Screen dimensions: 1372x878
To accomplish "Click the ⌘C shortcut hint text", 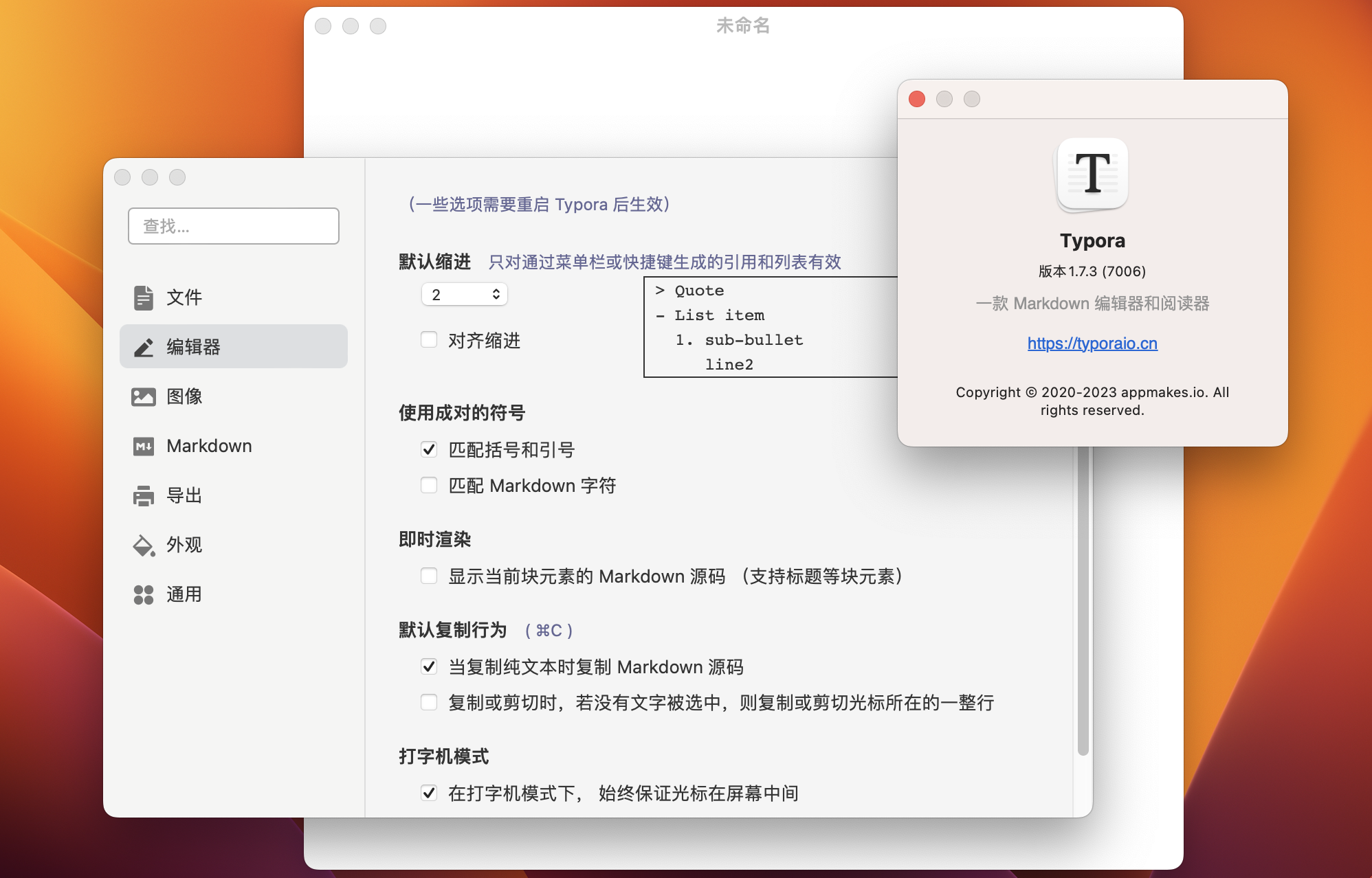I will pyautogui.click(x=549, y=630).
